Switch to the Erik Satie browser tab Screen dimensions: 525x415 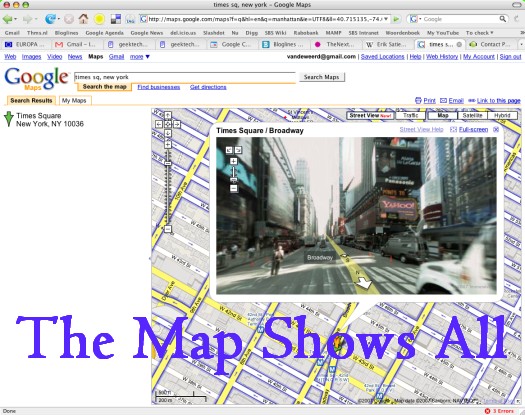388,44
